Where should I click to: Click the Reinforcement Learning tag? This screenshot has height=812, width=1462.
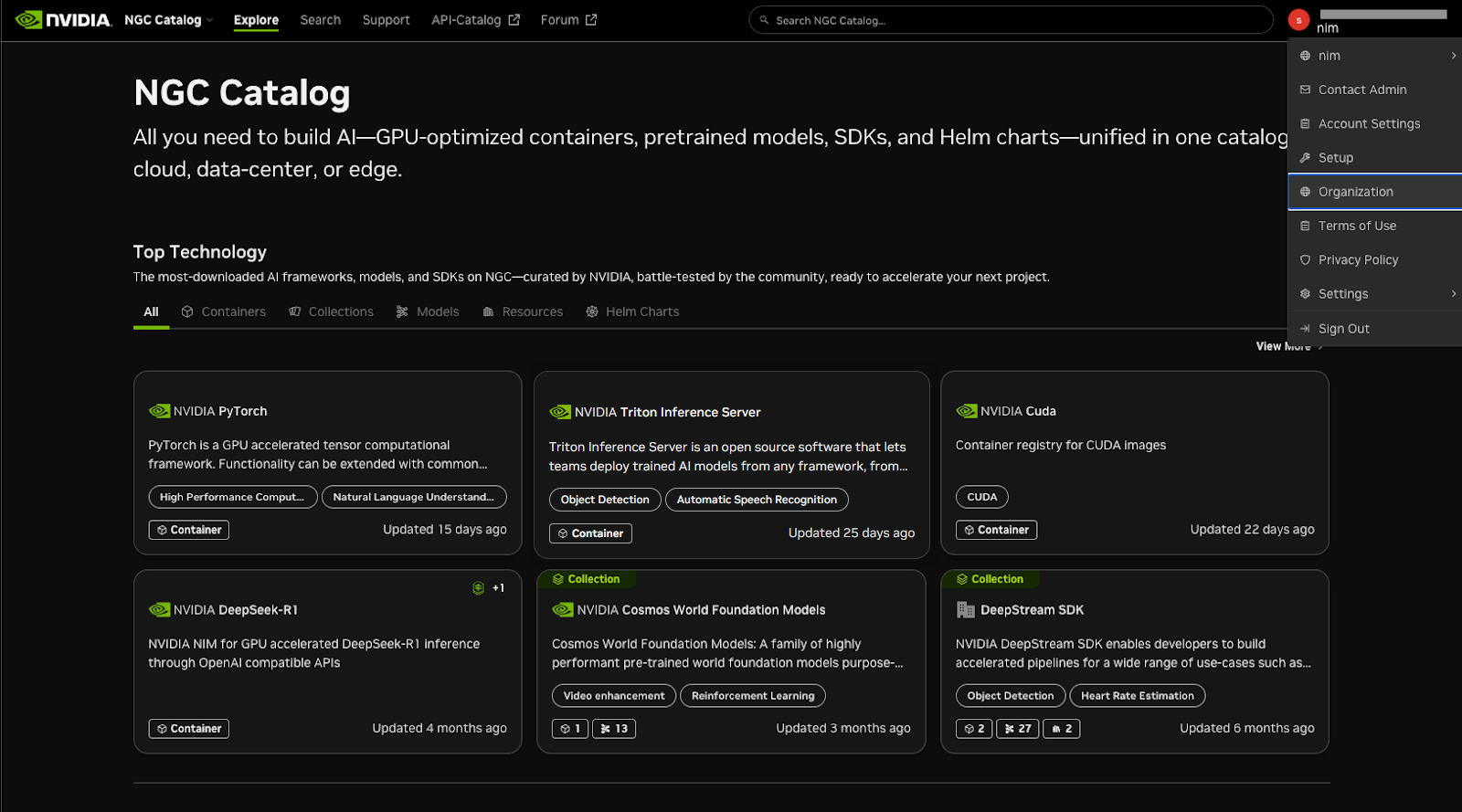(x=753, y=696)
